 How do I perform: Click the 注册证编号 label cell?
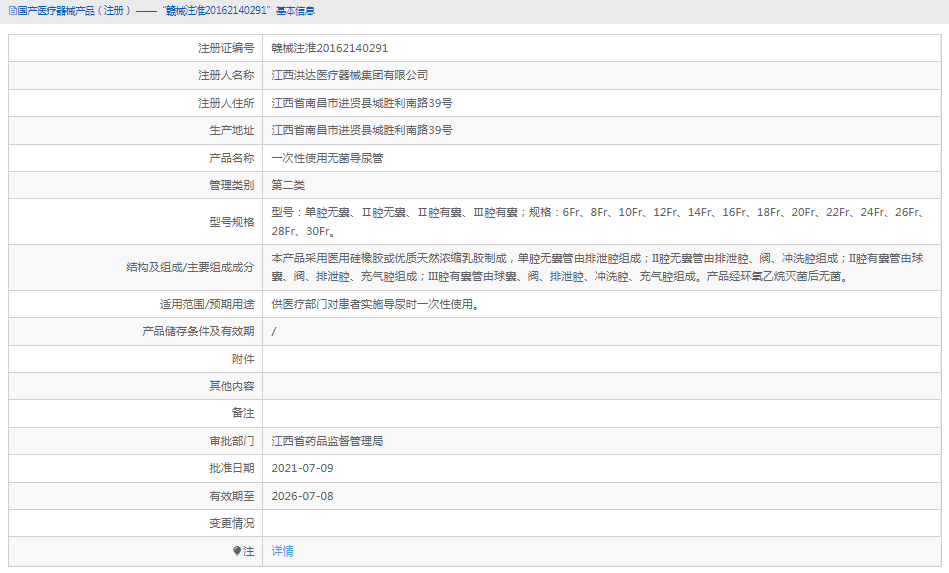coord(226,48)
